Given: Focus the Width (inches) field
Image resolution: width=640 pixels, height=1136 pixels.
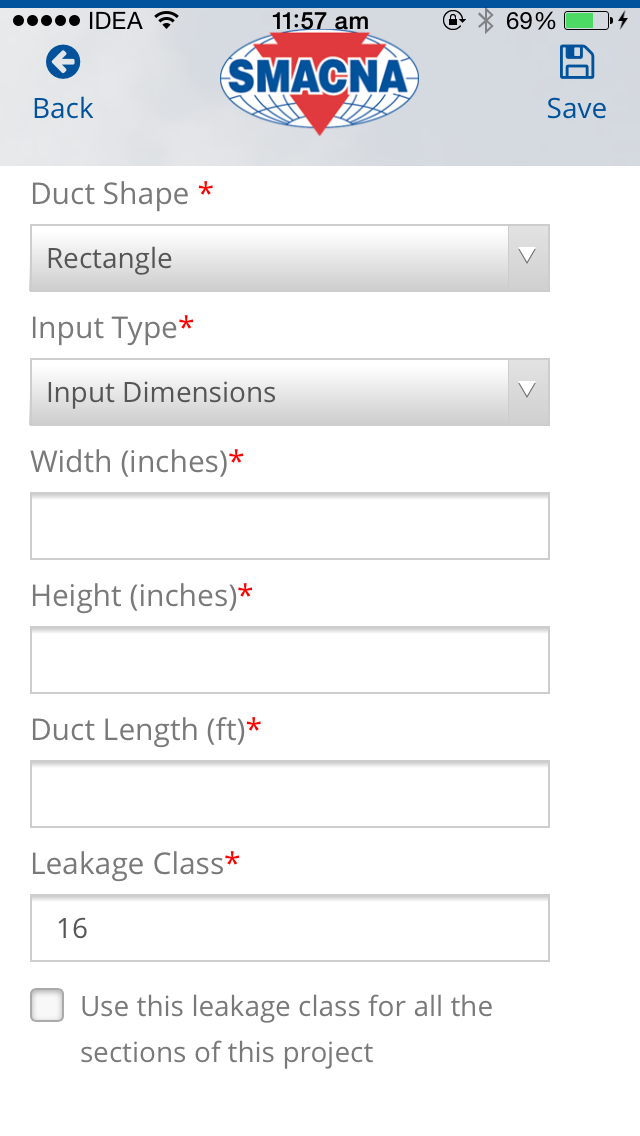Looking at the screenshot, I should (289, 526).
